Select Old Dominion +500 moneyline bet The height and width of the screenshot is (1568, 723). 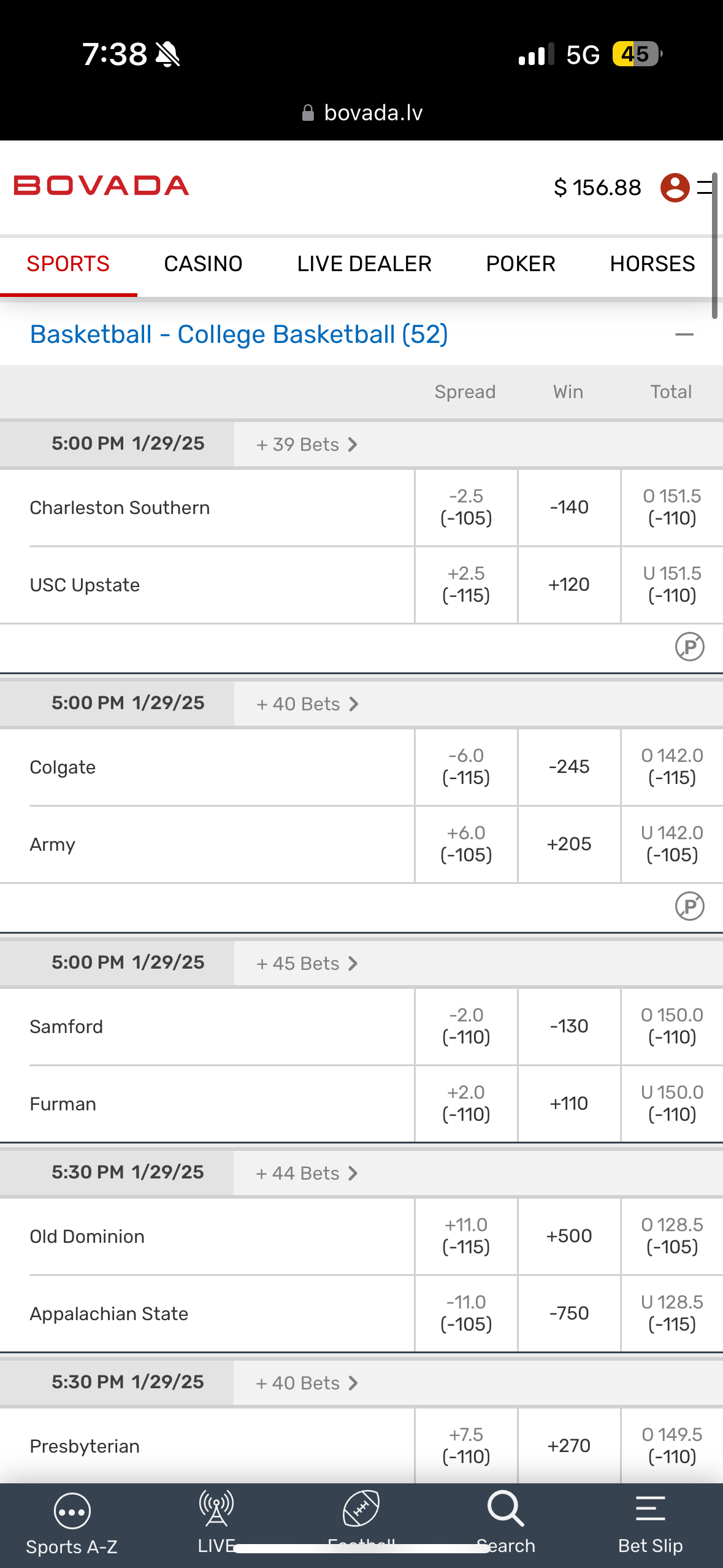click(569, 1236)
